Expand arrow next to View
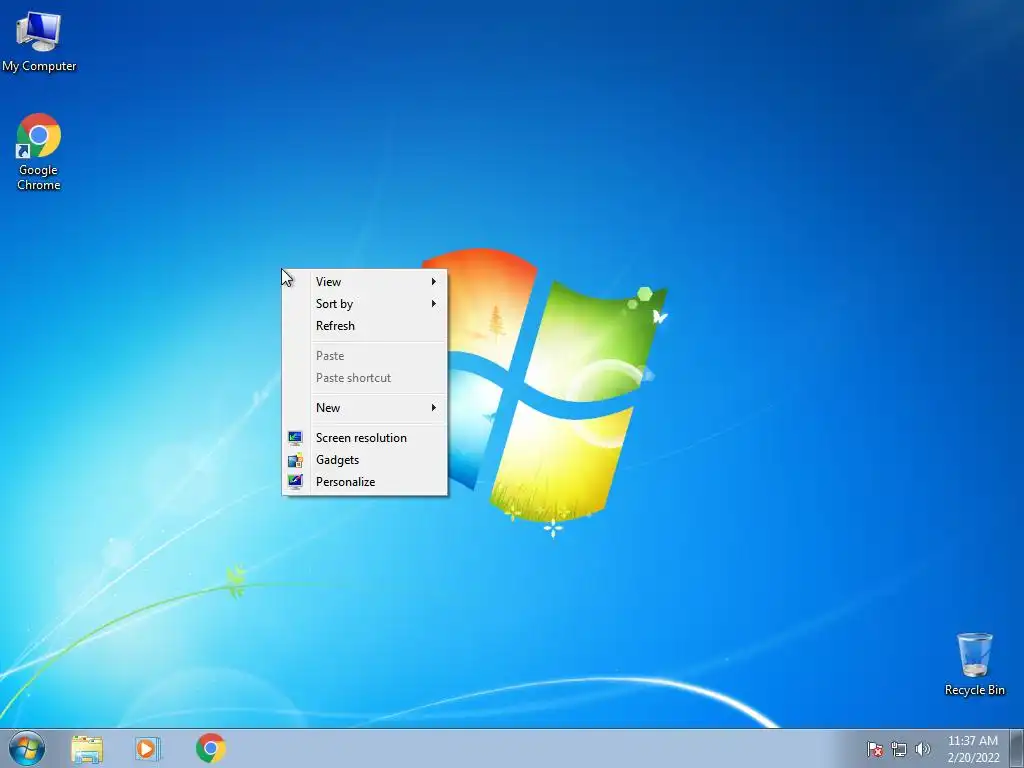The image size is (1024, 768). pos(434,281)
